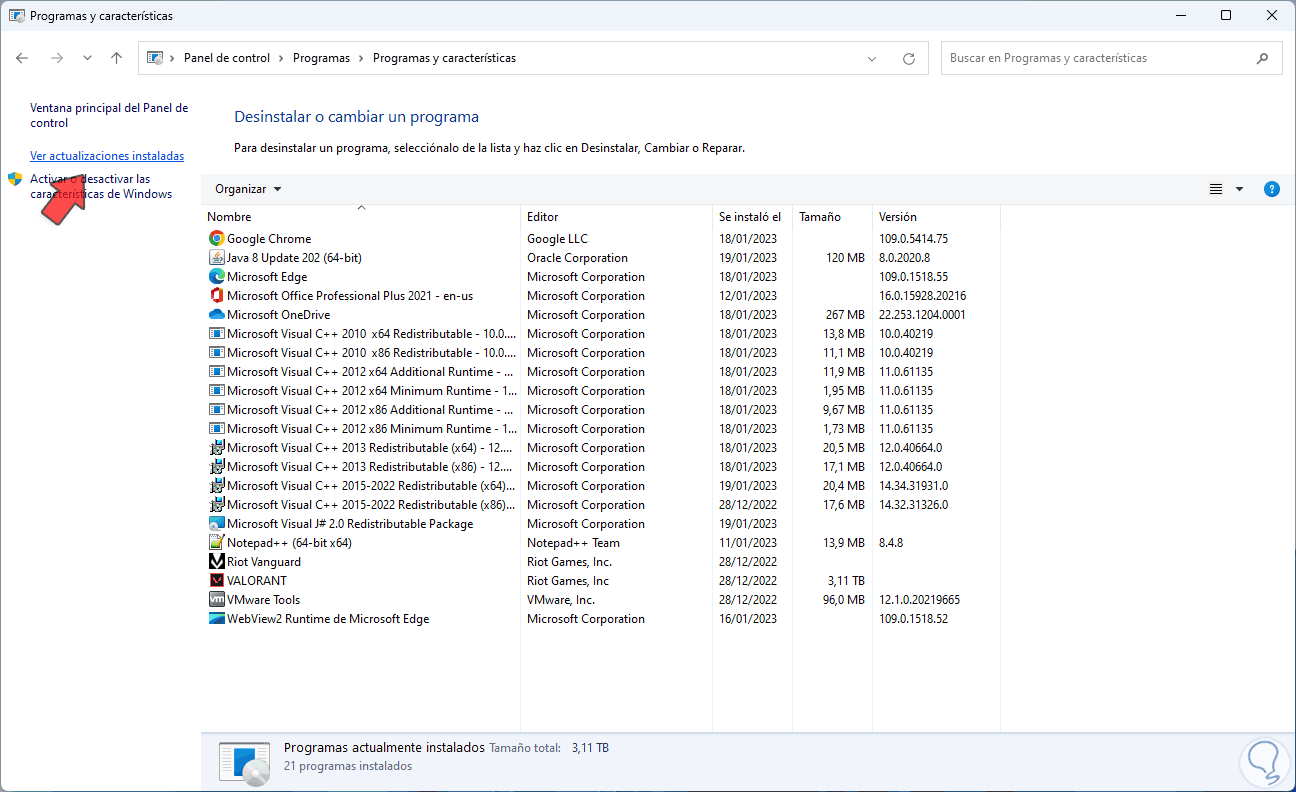1296x792 pixels.
Task: Expand the chevron after Programas breadcrumb
Action: (x=362, y=58)
